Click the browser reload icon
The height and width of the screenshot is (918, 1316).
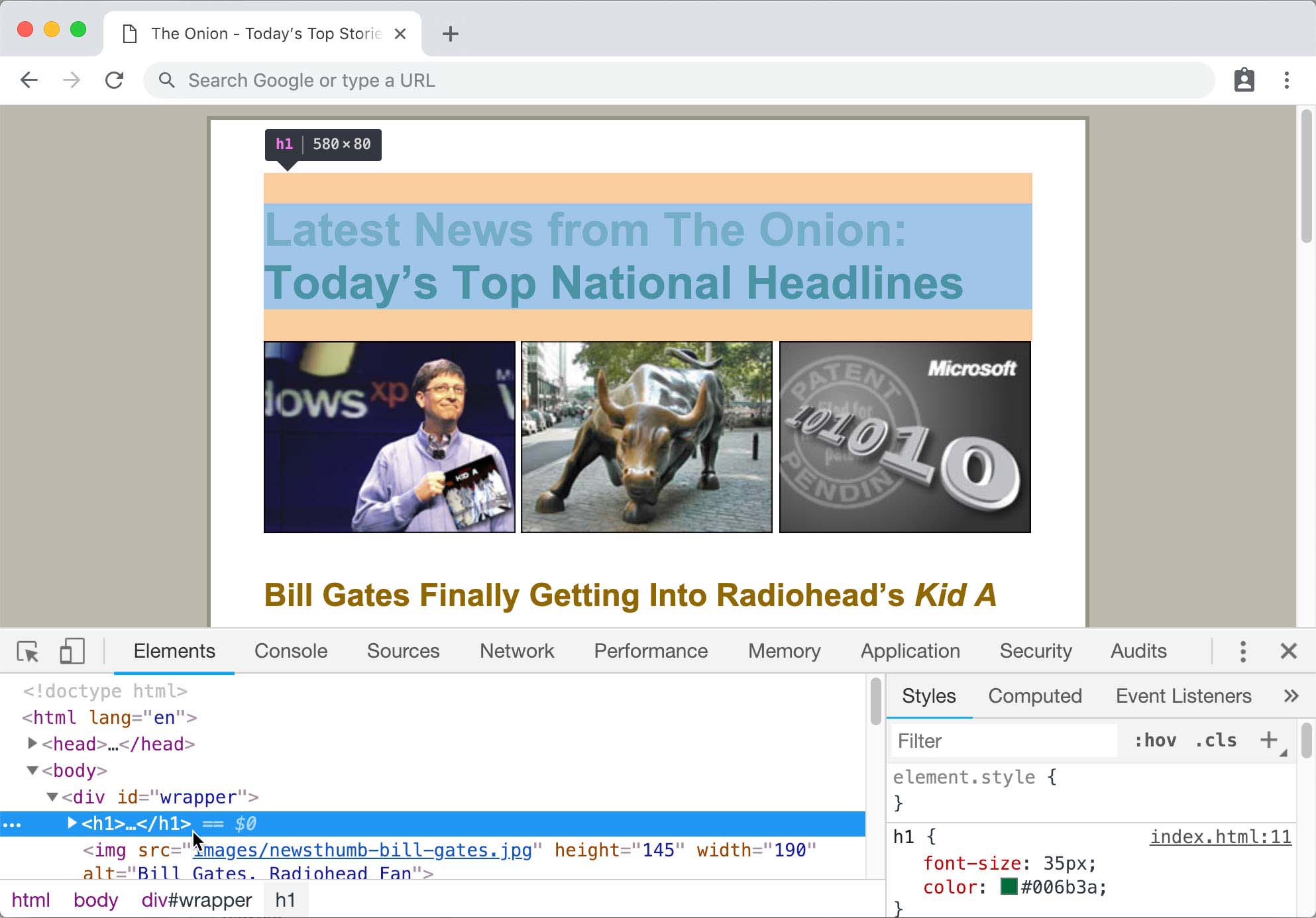pos(115,79)
